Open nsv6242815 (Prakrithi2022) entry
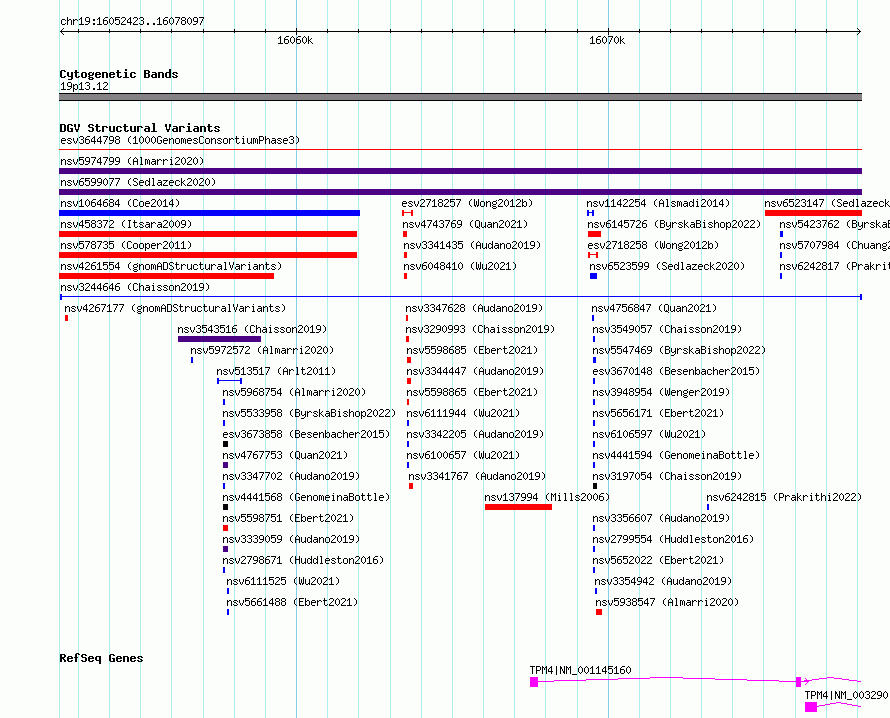This screenshot has height=718, width=890. [784, 497]
